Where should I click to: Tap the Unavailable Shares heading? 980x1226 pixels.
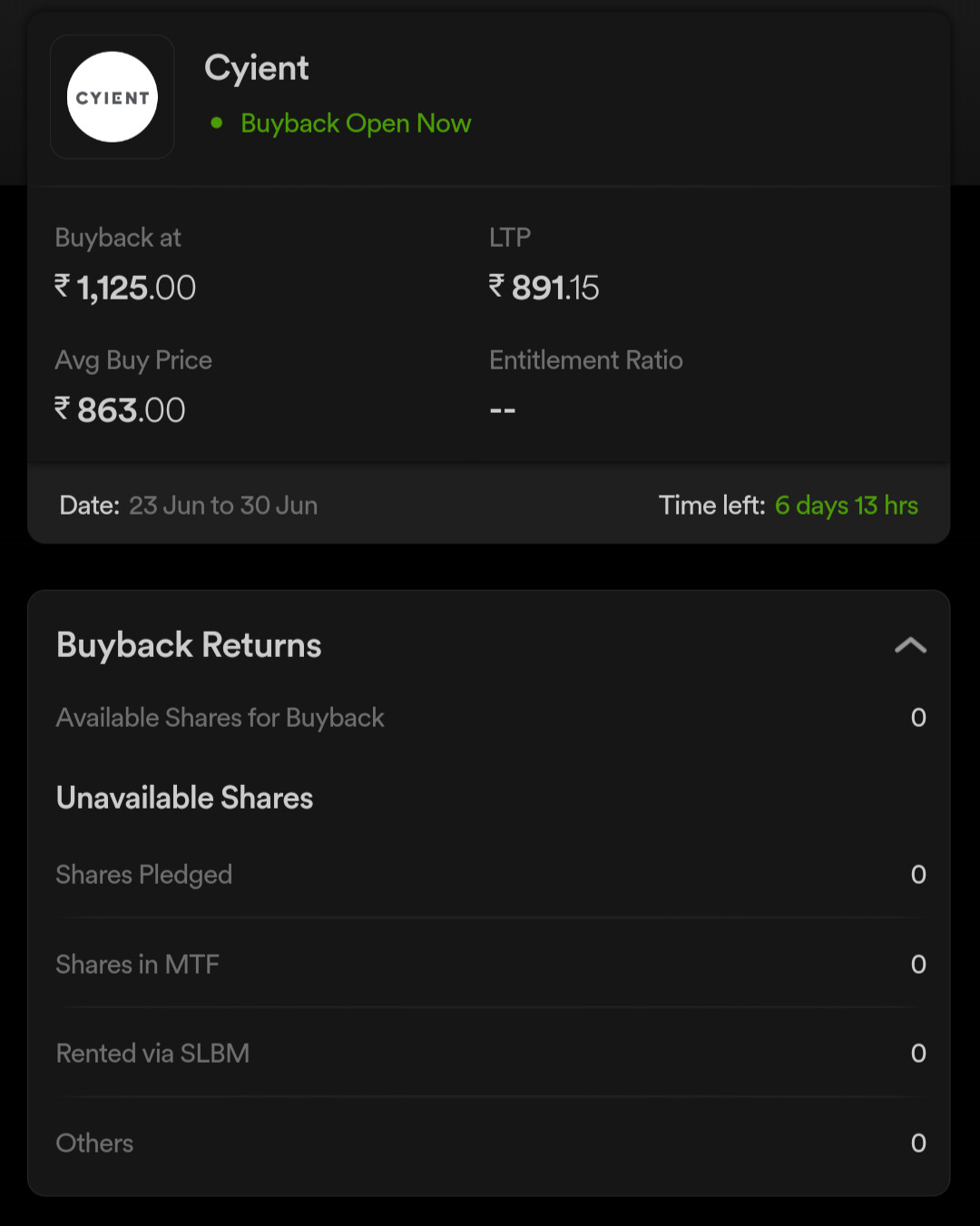point(185,798)
